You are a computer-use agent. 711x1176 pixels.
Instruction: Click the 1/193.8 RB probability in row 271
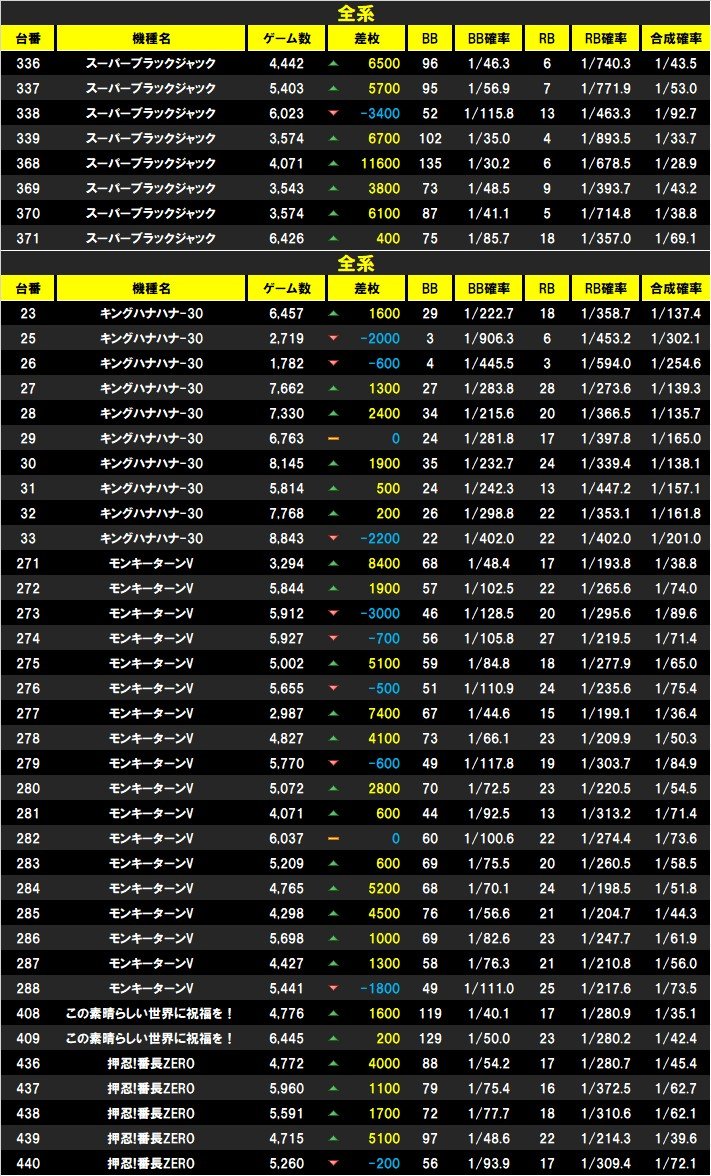(605, 563)
